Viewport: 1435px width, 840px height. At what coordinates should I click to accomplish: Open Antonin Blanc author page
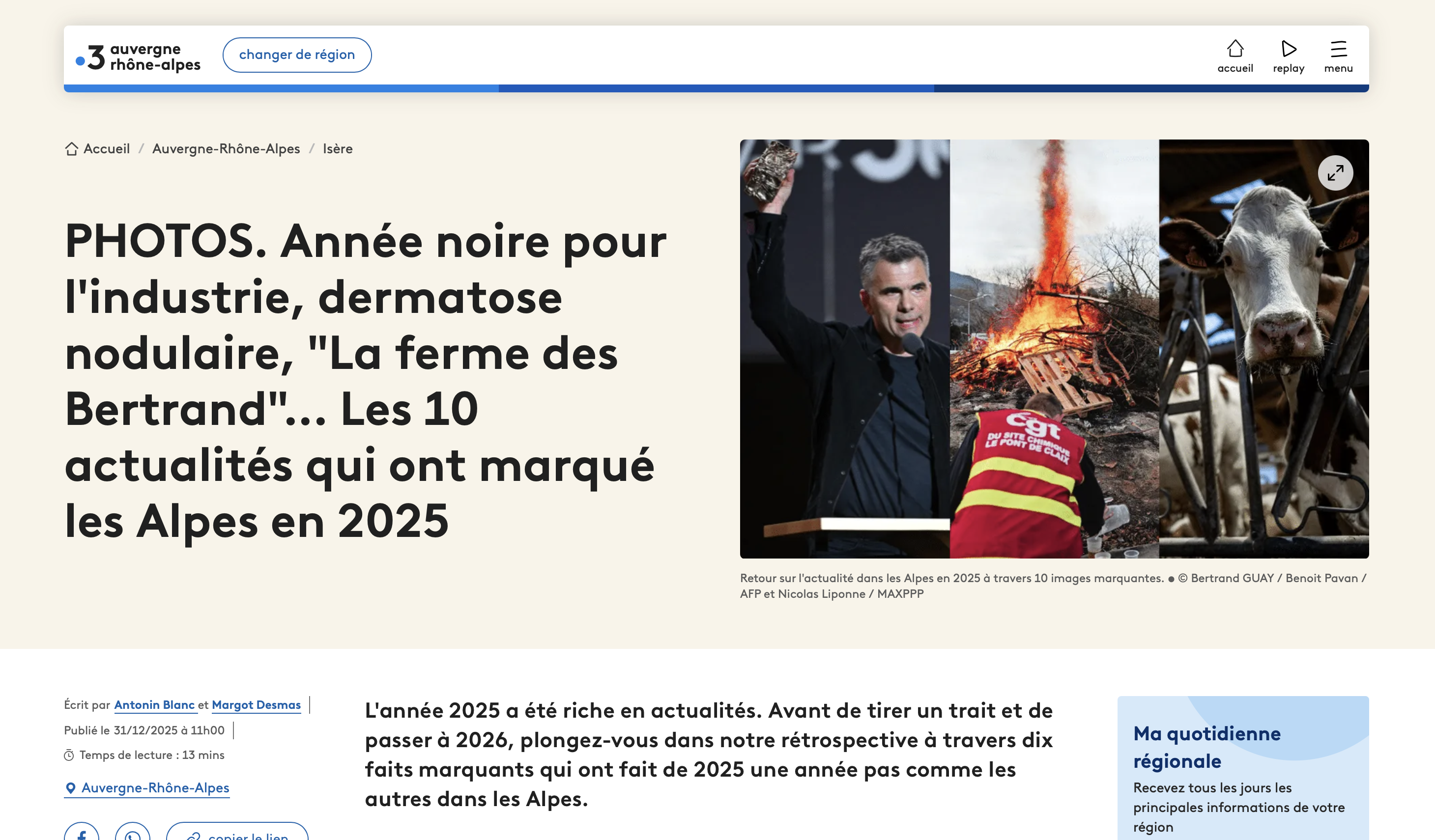pos(154,705)
